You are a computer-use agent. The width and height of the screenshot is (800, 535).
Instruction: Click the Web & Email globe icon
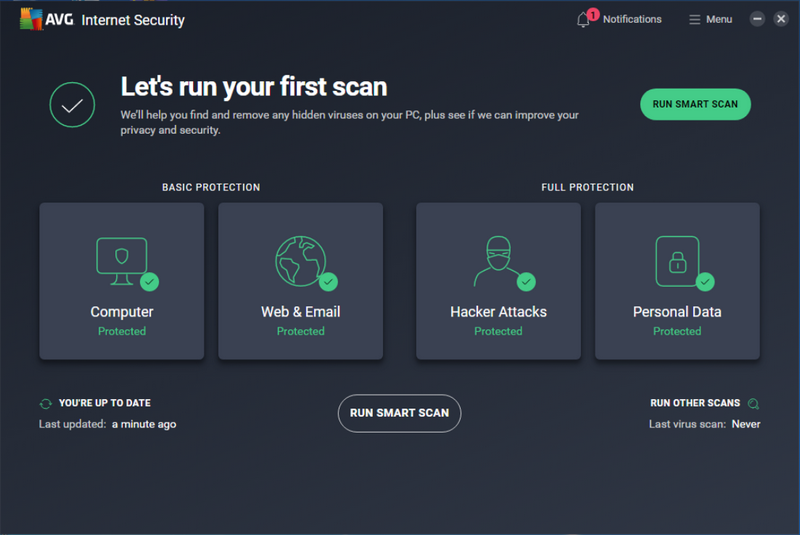point(300,259)
